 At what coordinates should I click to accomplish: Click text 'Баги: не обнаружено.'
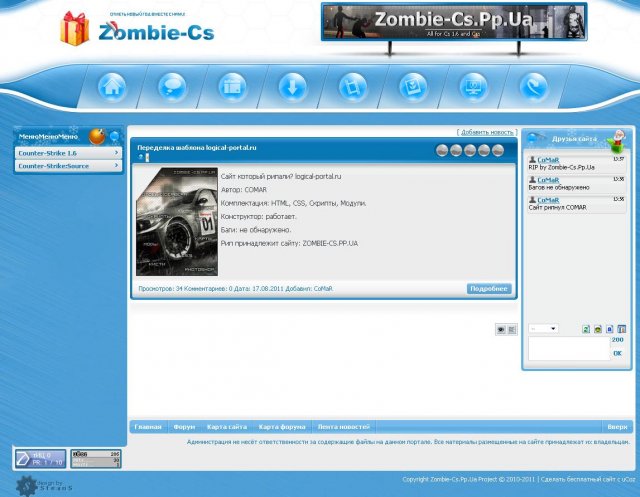(256, 230)
